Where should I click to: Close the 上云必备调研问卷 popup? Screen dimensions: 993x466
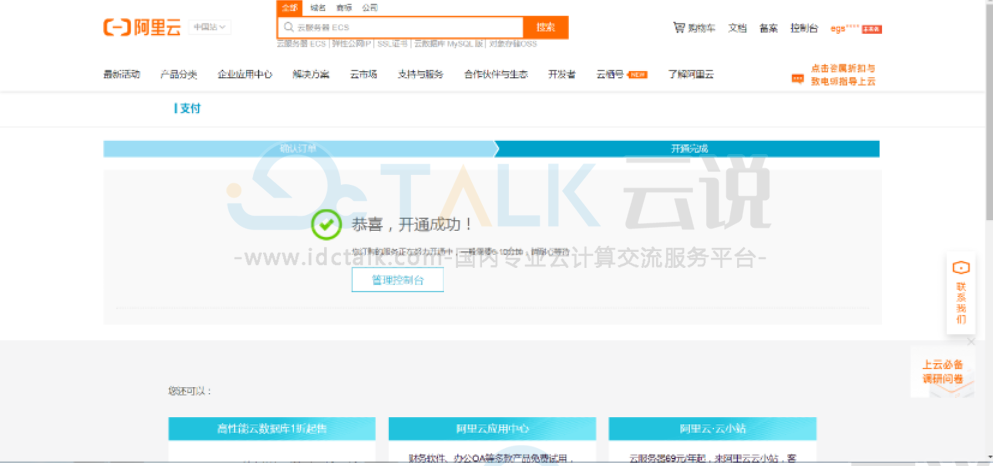coord(971,342)
